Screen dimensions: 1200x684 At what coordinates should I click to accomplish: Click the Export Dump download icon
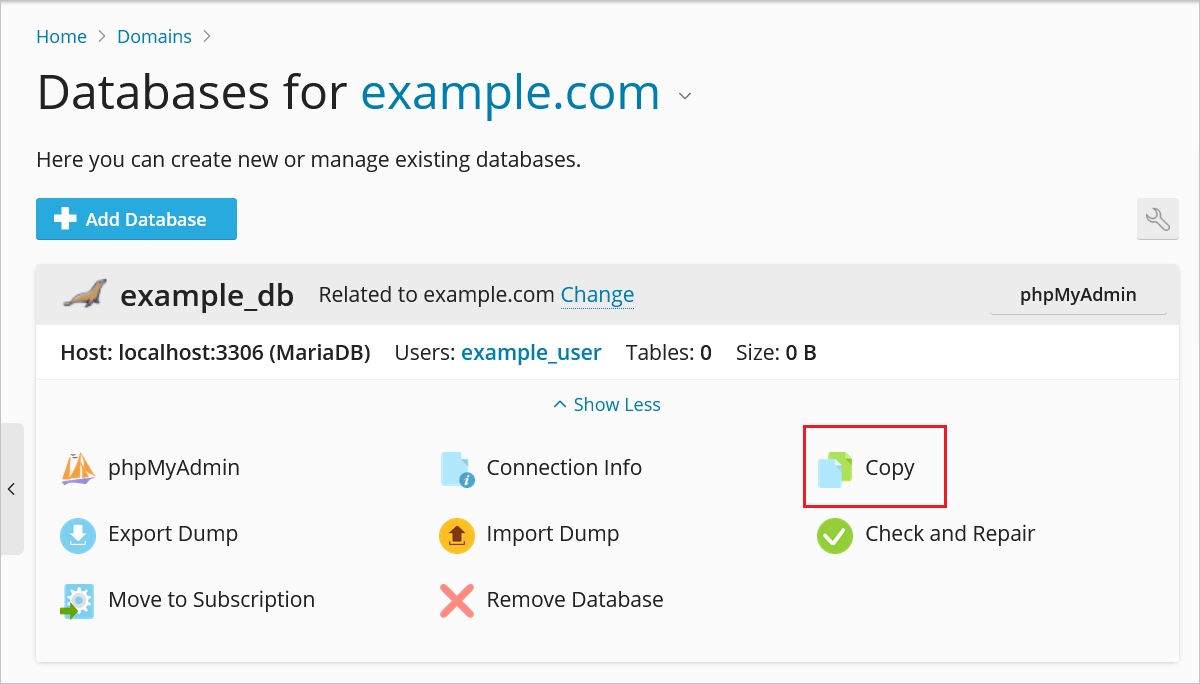pos(78,535)
